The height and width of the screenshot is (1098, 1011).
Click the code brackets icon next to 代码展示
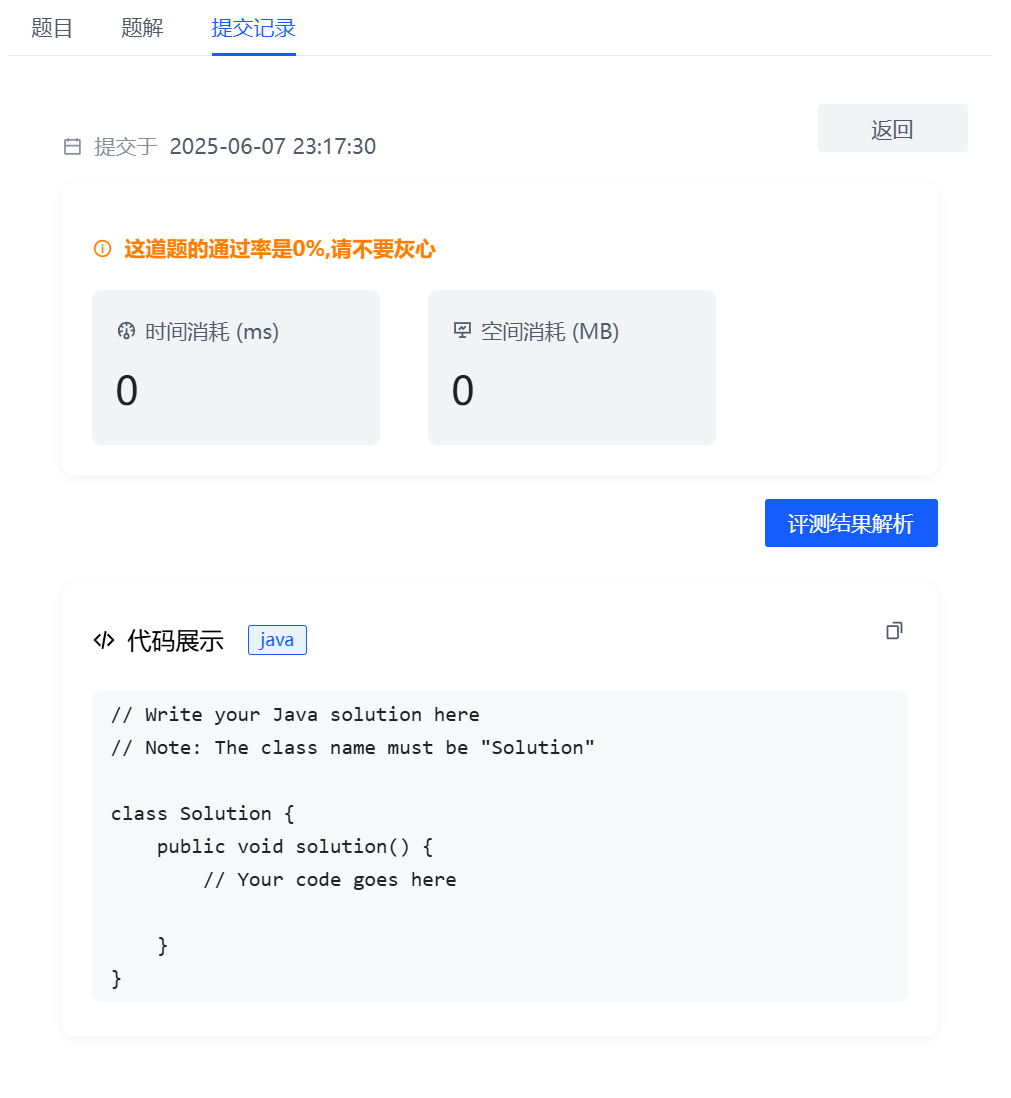[x=103, y=640]
